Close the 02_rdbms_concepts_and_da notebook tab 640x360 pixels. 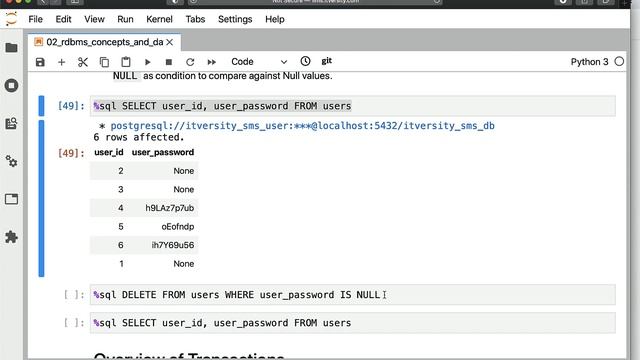[170, 42]
